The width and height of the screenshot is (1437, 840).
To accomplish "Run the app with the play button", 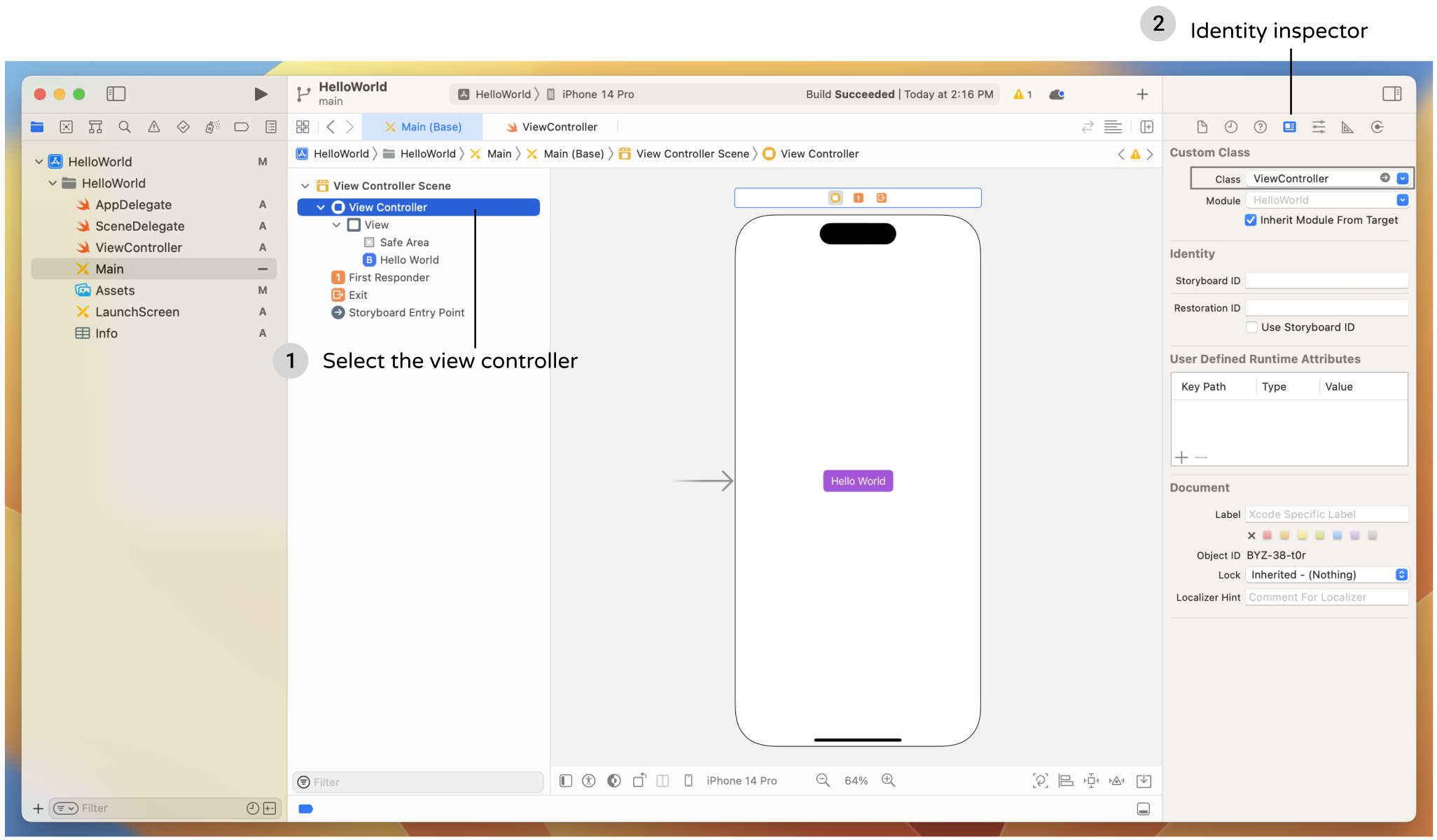I will click(260, 93).
